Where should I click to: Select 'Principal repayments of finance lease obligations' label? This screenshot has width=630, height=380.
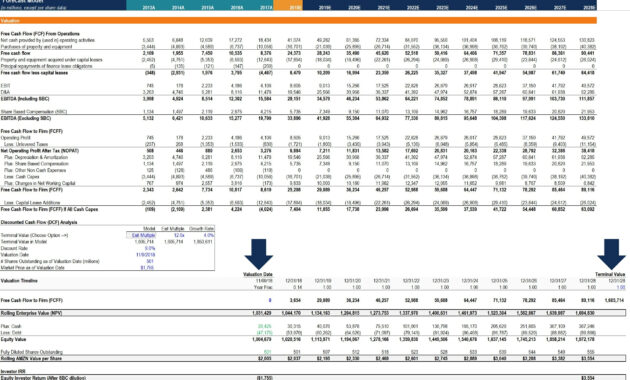(x=47, y=66)
